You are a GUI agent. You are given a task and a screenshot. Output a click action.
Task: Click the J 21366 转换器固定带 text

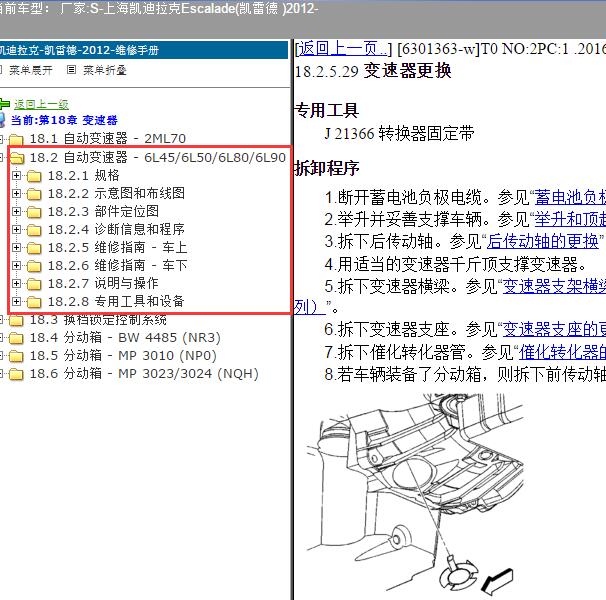click(x=399, y=134)
